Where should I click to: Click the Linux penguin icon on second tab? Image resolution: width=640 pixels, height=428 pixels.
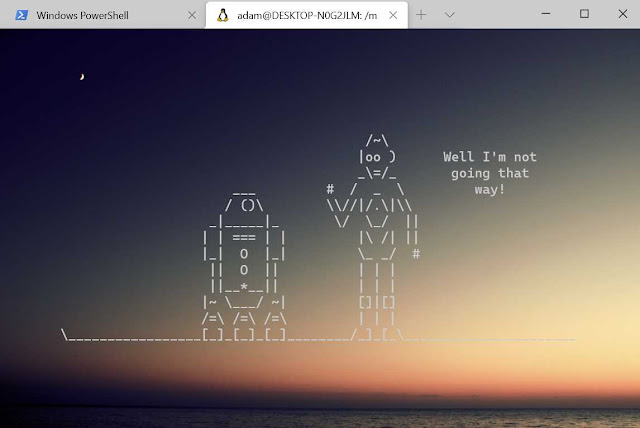coord(222,15)
